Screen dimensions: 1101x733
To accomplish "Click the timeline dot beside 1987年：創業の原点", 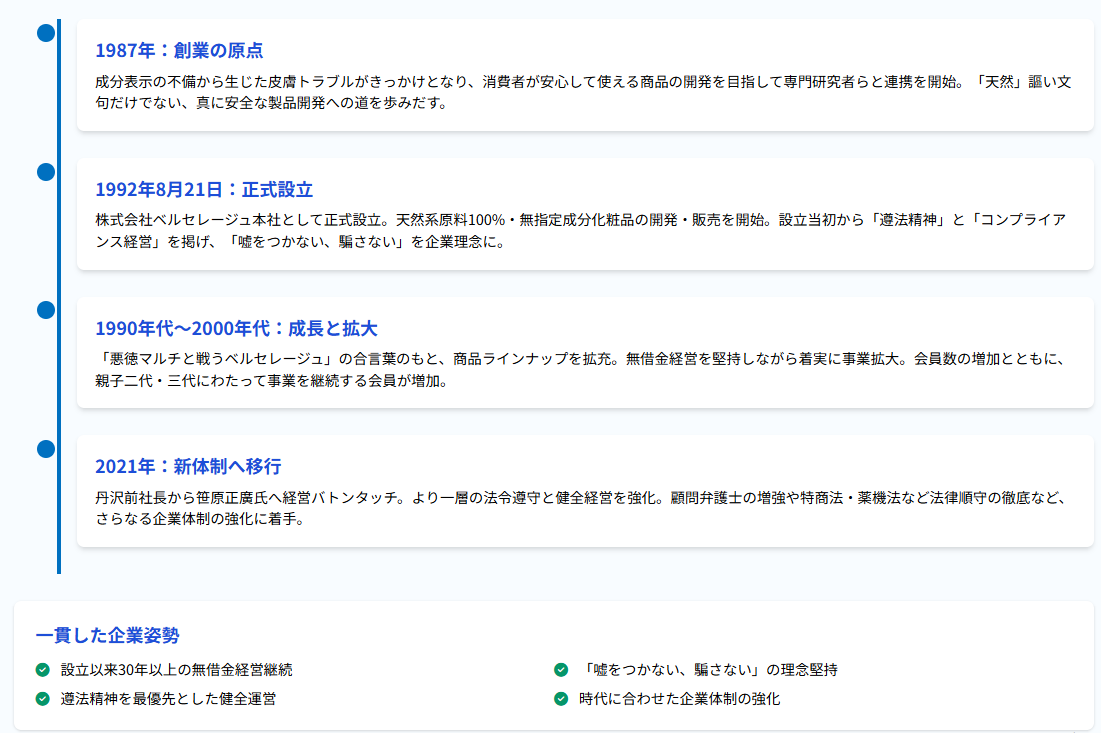I will pyautogui.click(x=46, y=33).
